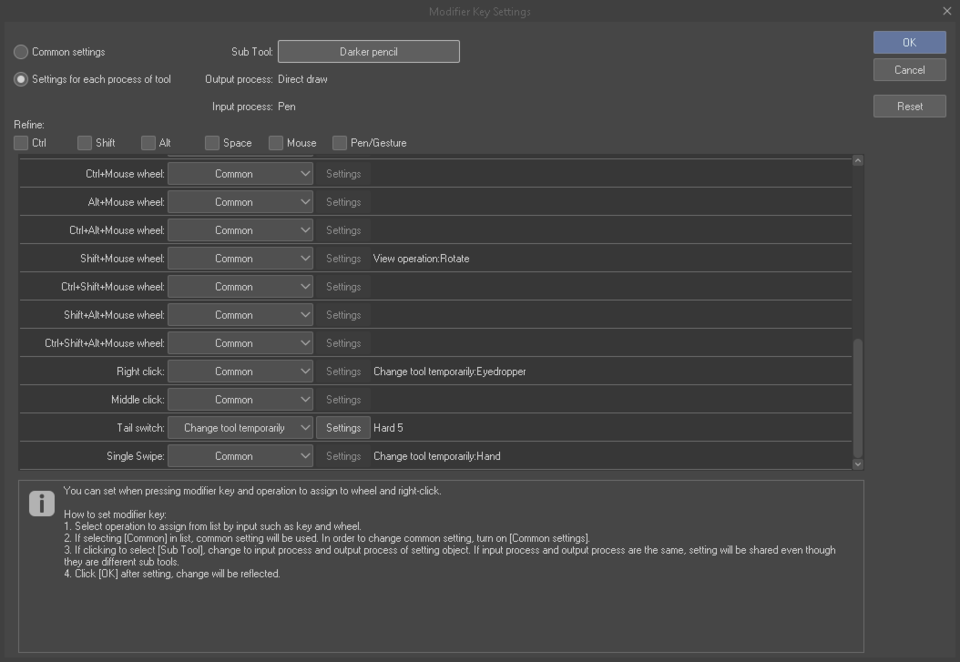960x662 pixels.
Task: Enable the Shift refine checkbox
Action: pyautogui.click(x=85, y=143)
